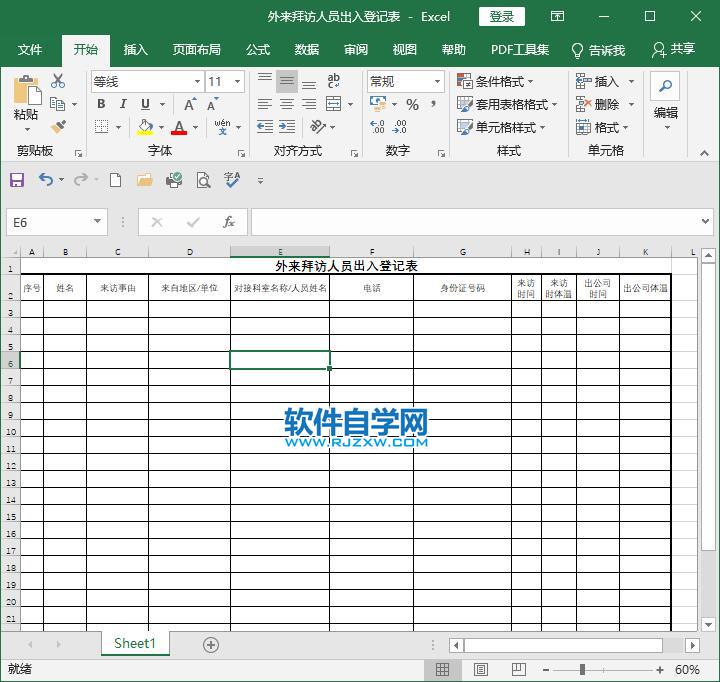Image resolution: width=720 pixels, height=682 pixels.
Task: Open the 文件 File tab
Action: click(30, 50)
